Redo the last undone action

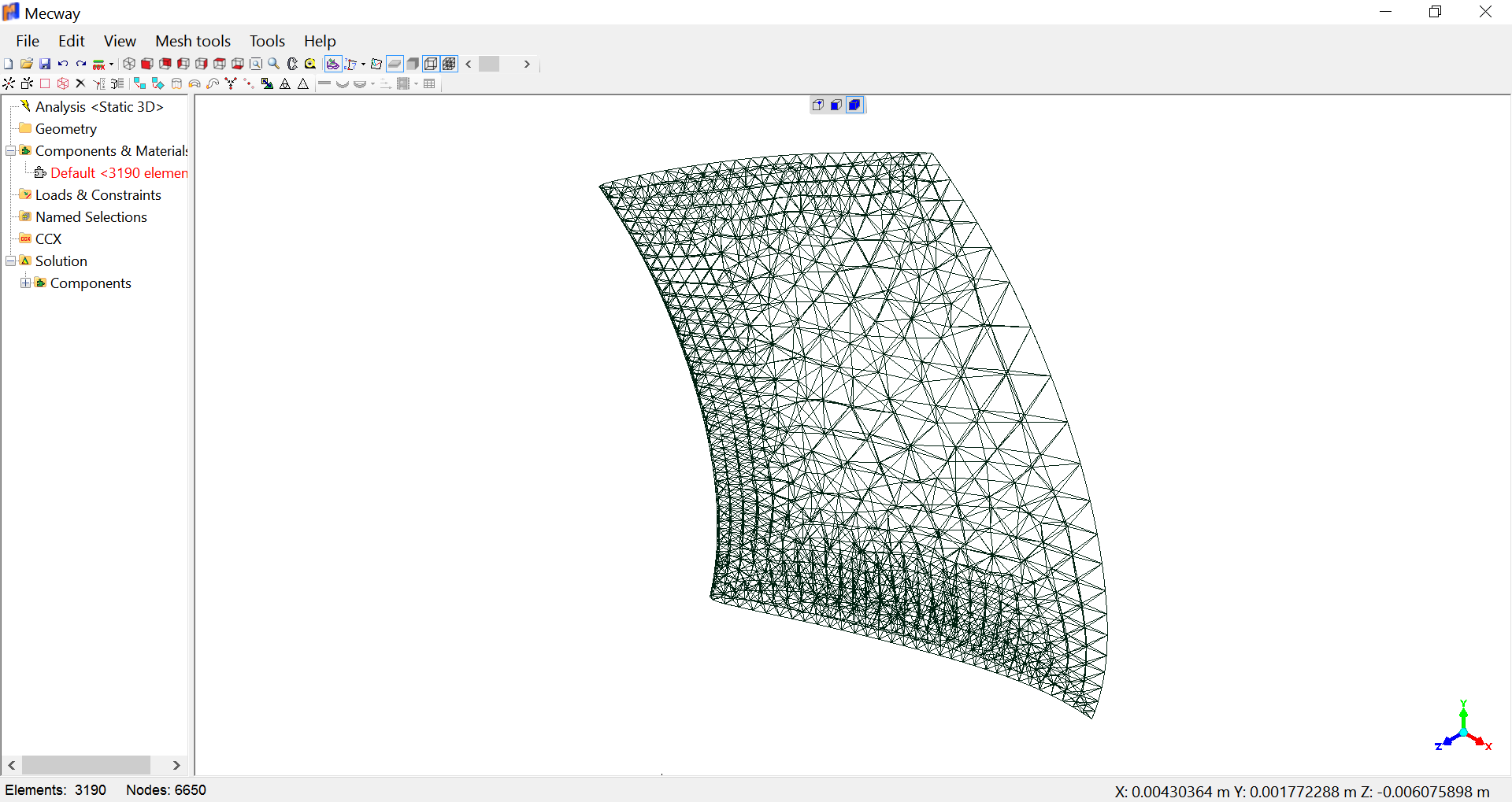click(81, 64)
